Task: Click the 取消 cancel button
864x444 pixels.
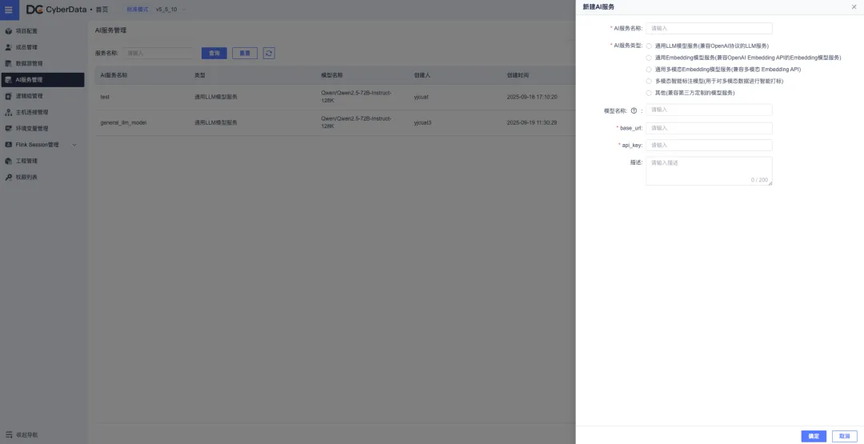Action: (x=845, y=436)
